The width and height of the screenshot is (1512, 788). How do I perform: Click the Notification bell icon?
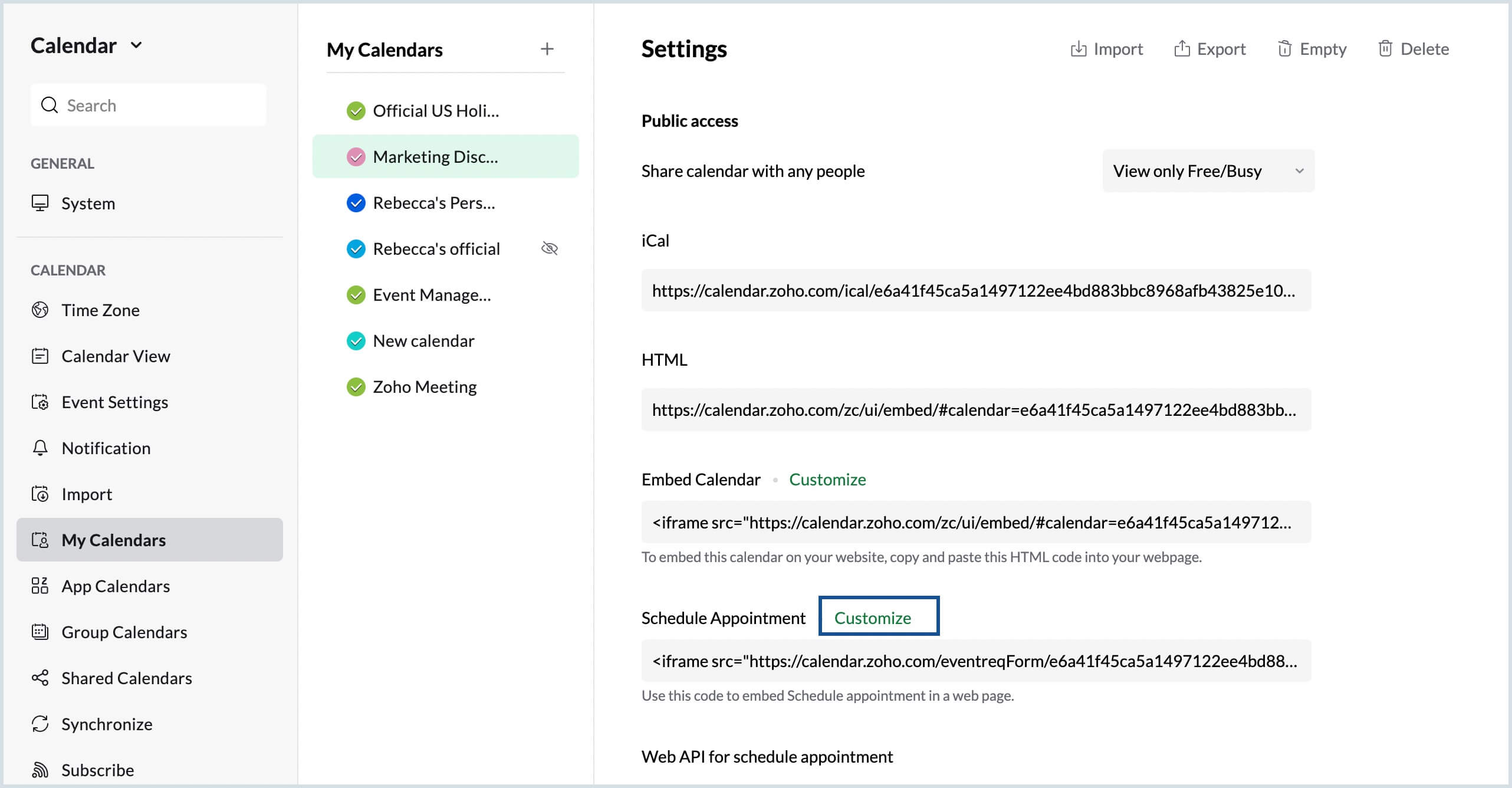point(40,448)
